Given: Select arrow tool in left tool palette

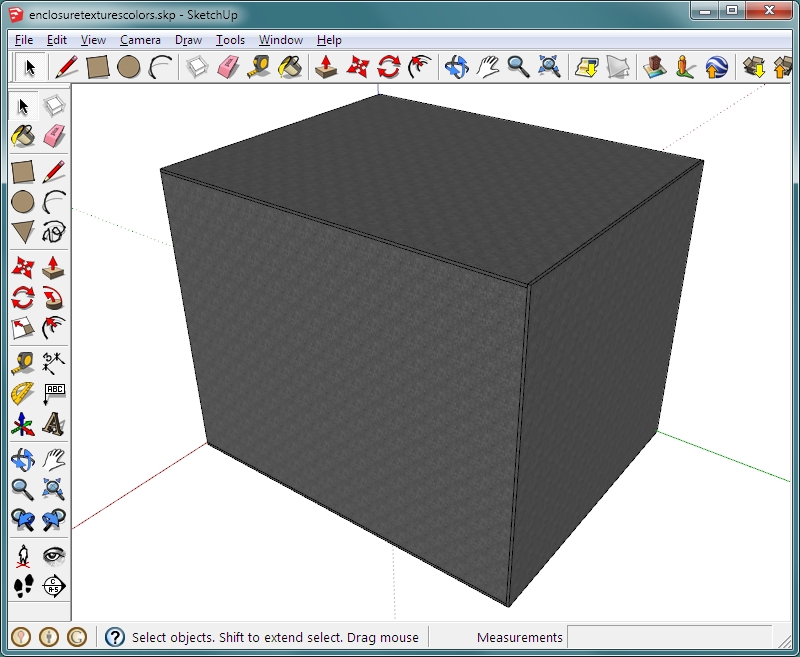Looking at the screenshot, I should coord(23,106).
